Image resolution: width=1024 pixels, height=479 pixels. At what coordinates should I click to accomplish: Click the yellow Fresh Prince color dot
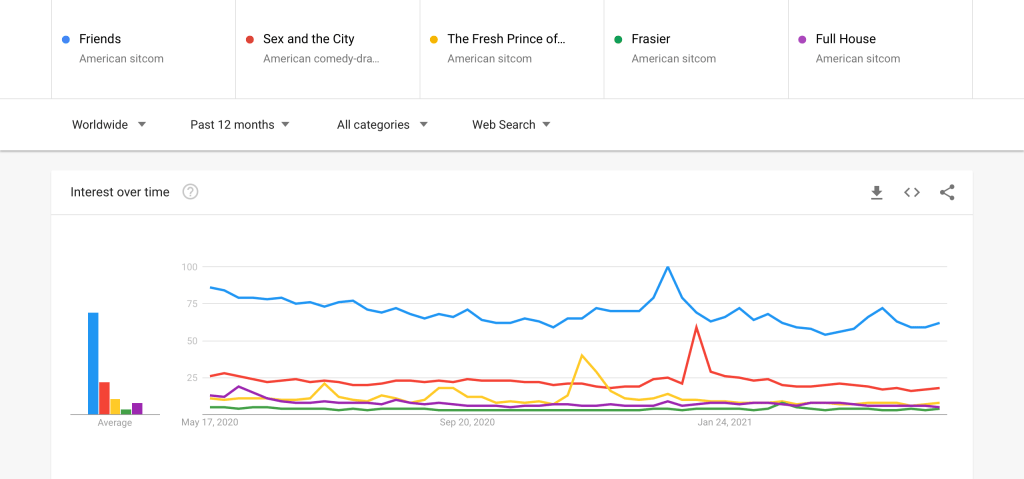click(433, 39)
